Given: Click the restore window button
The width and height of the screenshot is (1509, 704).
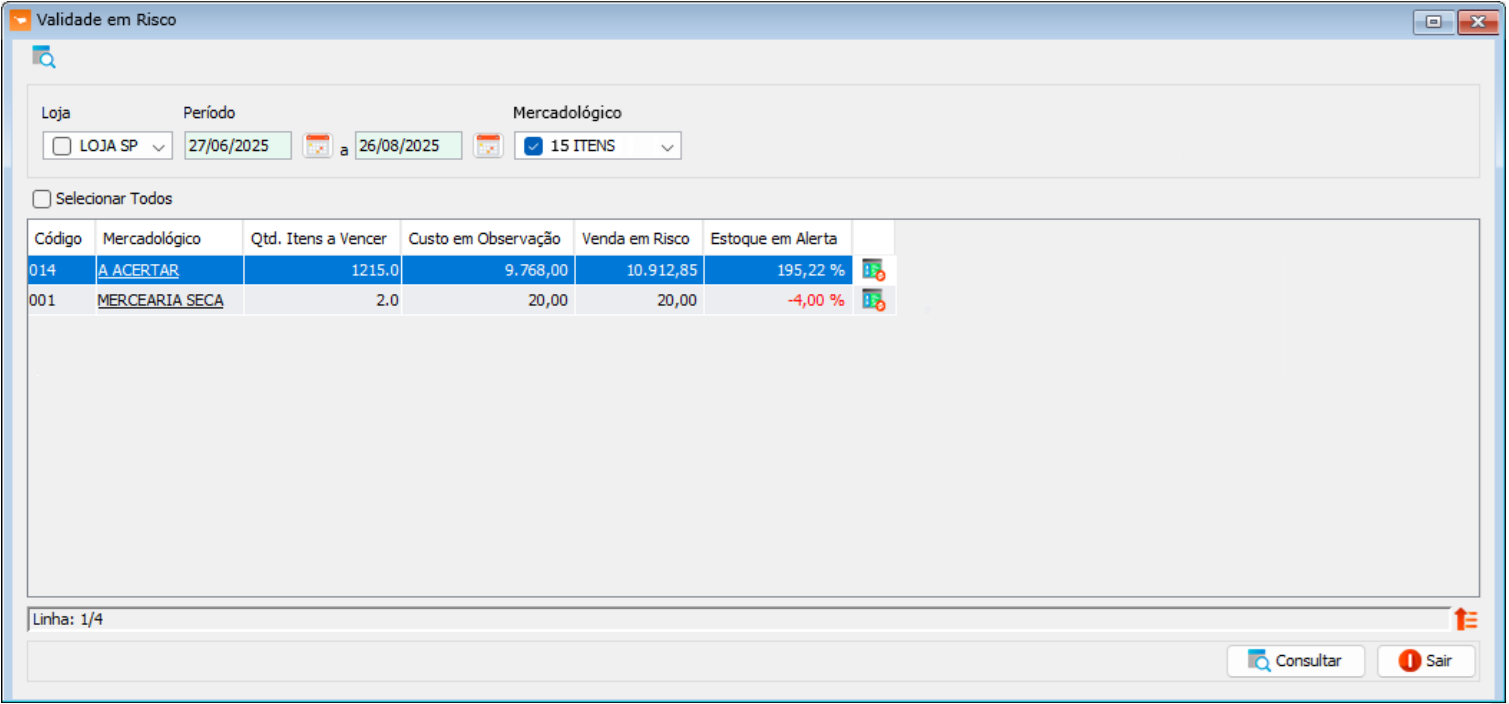Looking at the screenshot, I should [1433, 21].
